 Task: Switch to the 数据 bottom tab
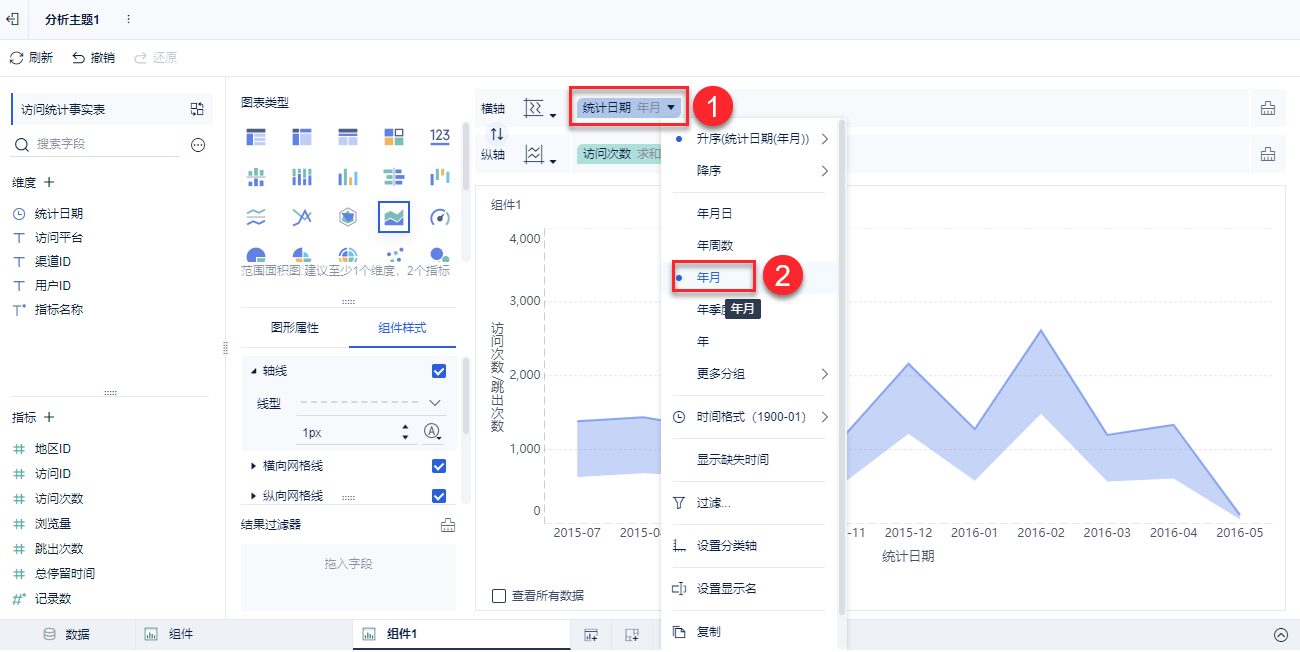coord(67,635)
